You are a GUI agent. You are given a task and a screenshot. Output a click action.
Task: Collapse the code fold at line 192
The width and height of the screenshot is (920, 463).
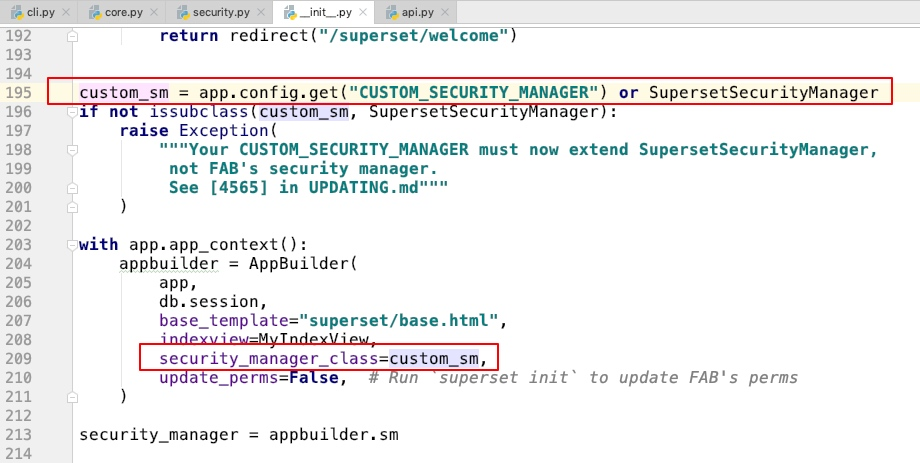click(x=72, y=36)
